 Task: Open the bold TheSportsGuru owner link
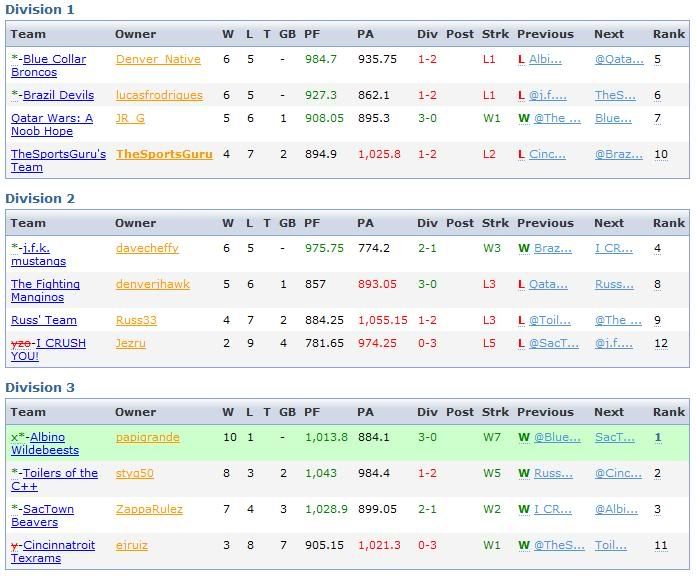(164, 154)
